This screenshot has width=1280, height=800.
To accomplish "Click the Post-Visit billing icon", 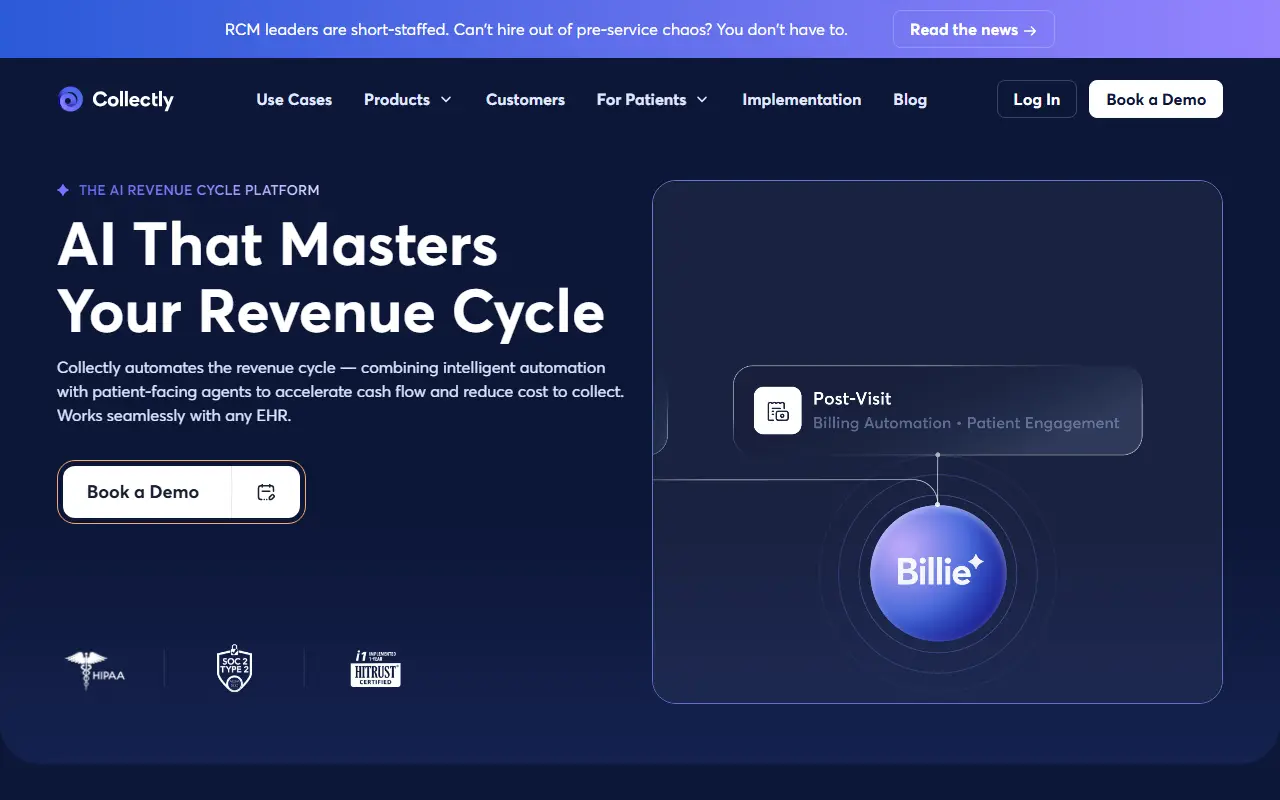I will click(778, 411).
